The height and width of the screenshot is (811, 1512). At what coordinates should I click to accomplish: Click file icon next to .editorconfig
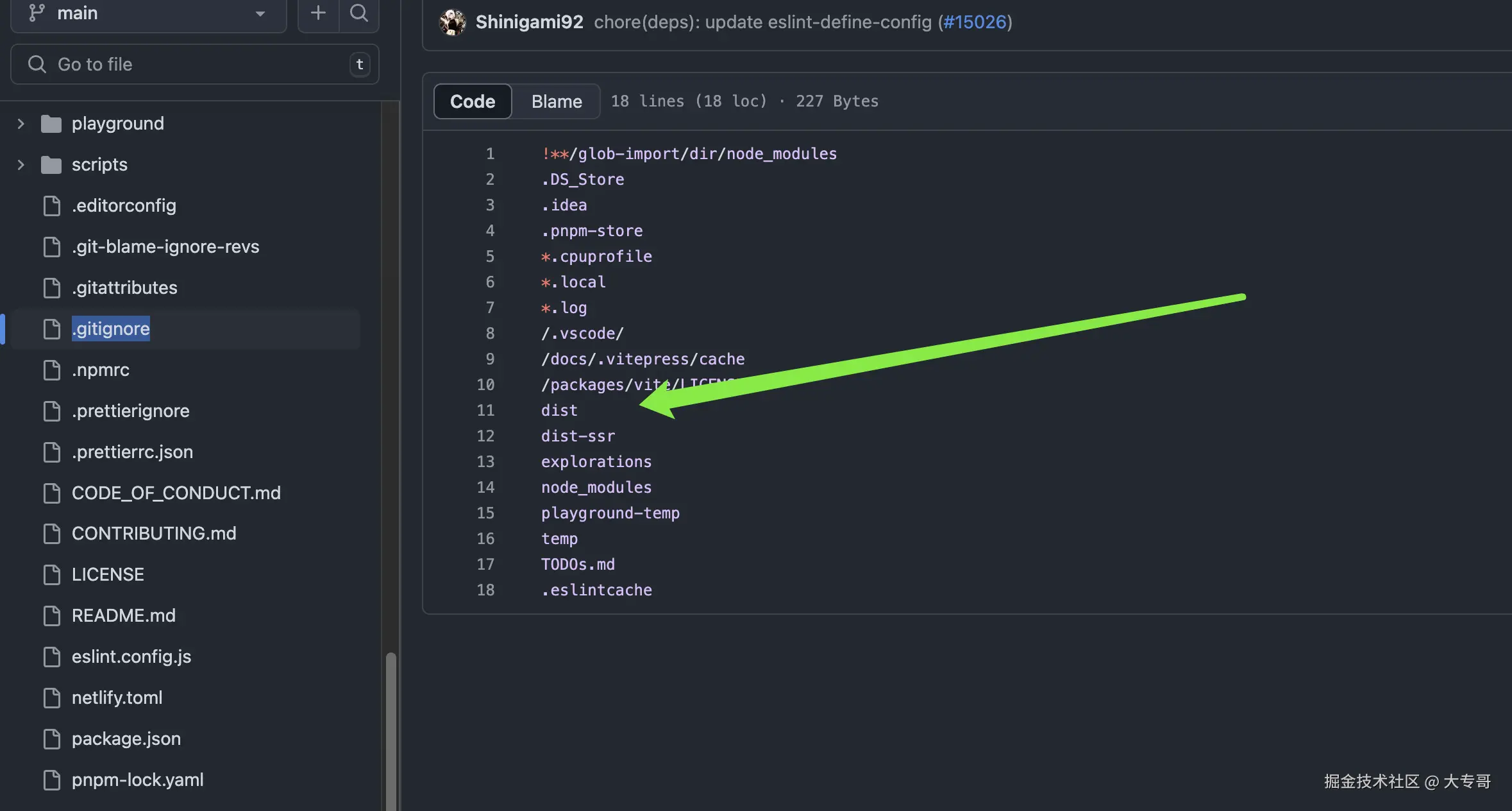pyautogui.click(x=51, y=205)
